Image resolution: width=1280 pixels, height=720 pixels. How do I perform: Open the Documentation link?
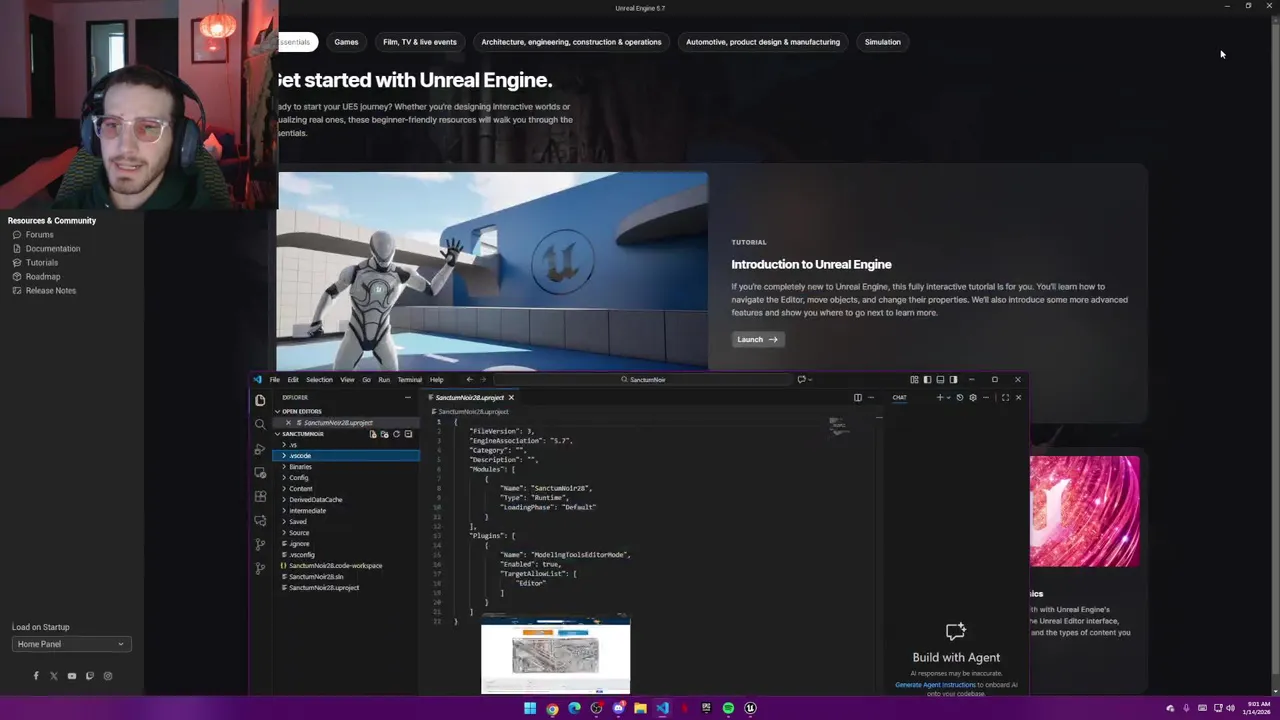pyautogui.click(x=52, y=249)
